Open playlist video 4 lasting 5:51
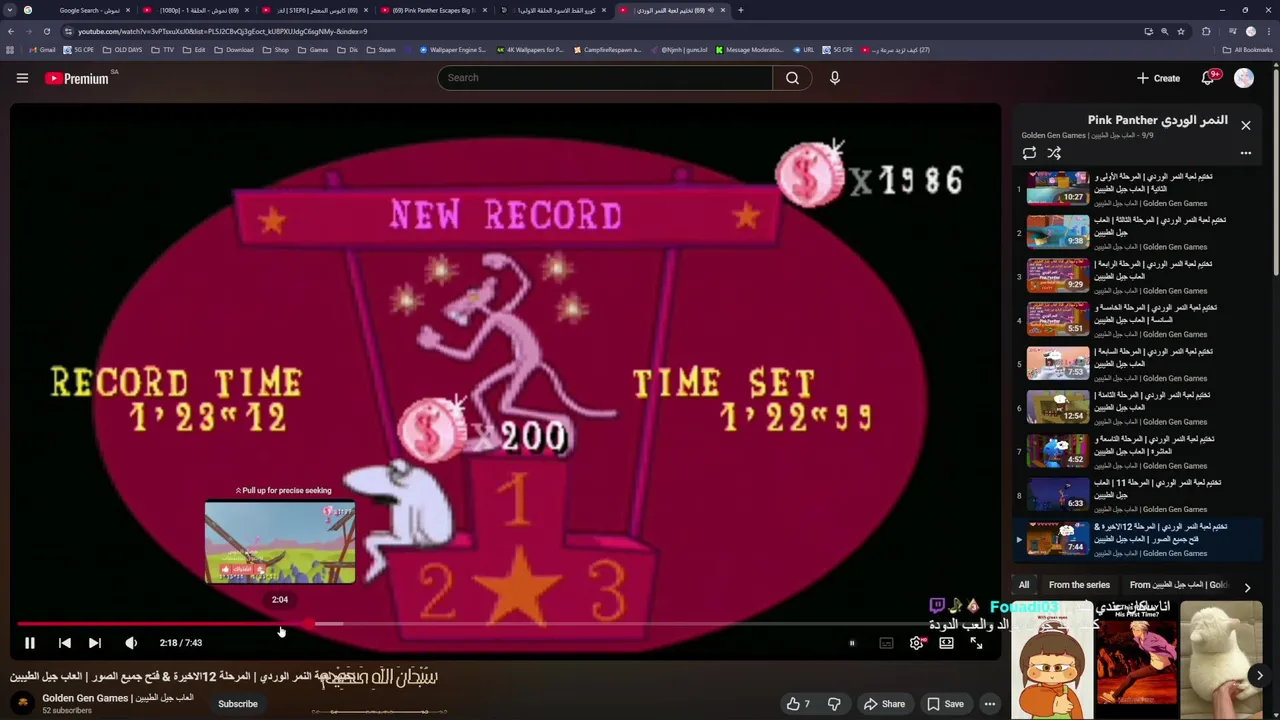The width and height of the screenshot is (1280, 720). (1138, 320)
